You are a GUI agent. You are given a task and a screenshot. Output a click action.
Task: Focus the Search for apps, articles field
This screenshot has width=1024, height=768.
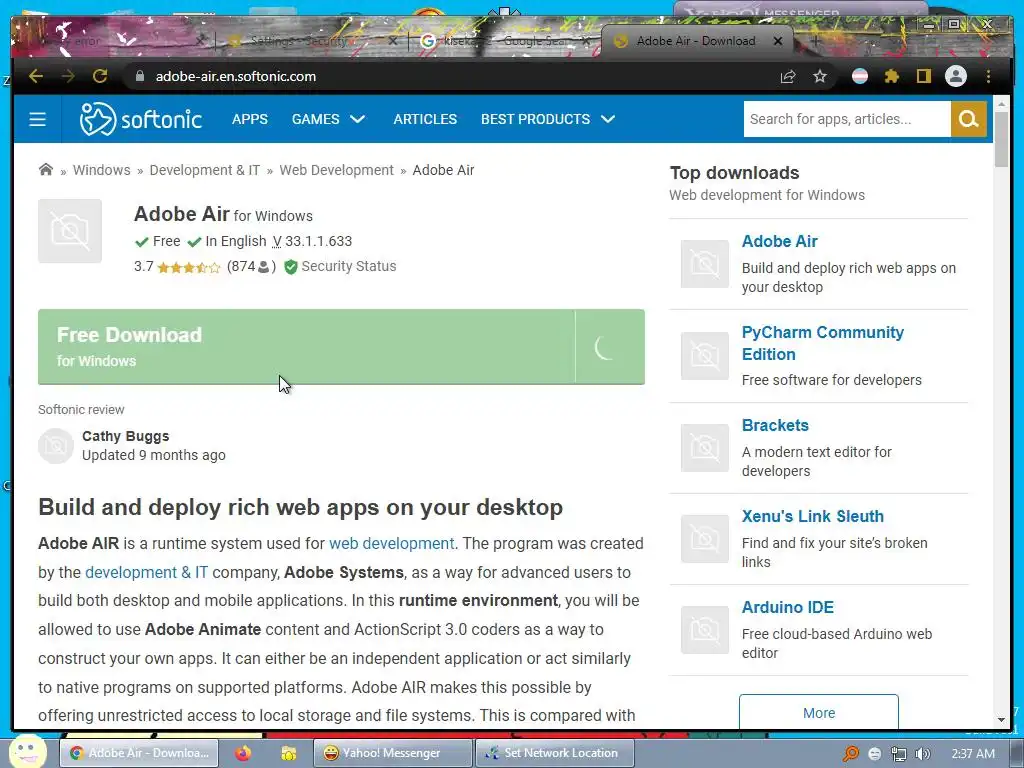click(x=847, y=119)
